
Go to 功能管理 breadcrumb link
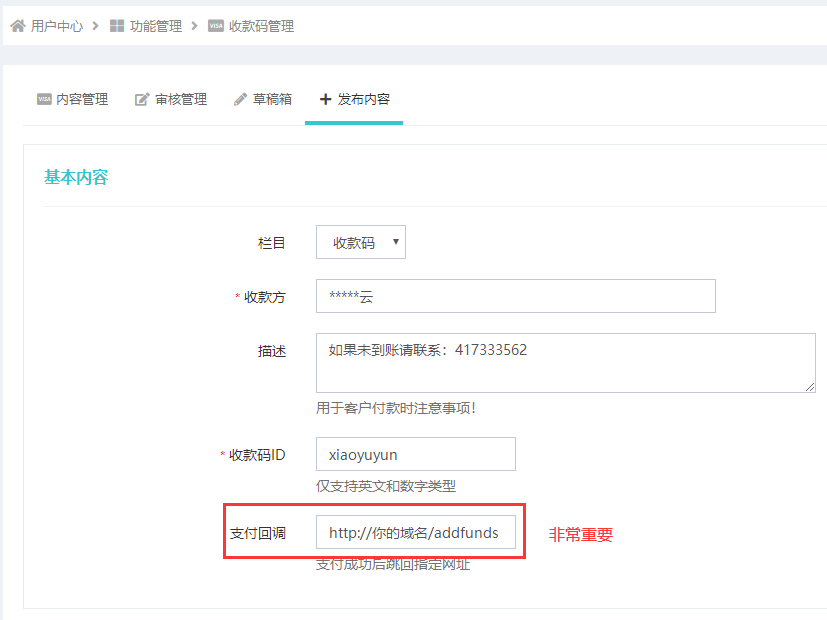click(x=156, y=26)
